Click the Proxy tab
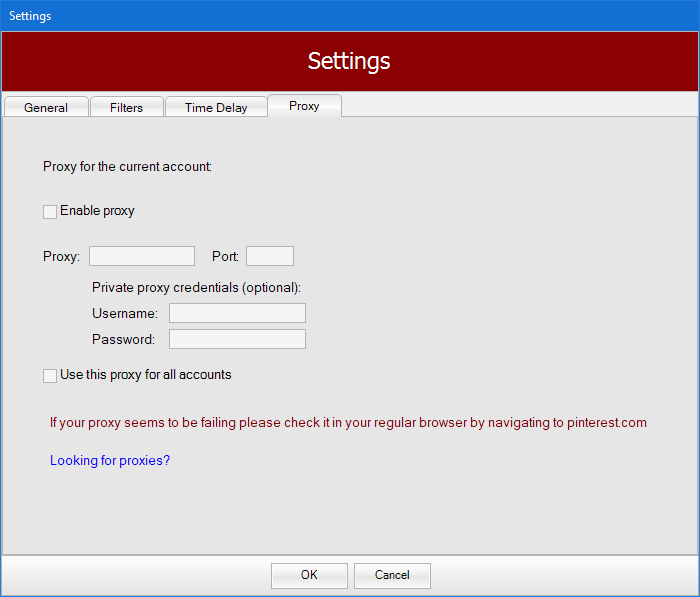700x597 pixels. 304,106
